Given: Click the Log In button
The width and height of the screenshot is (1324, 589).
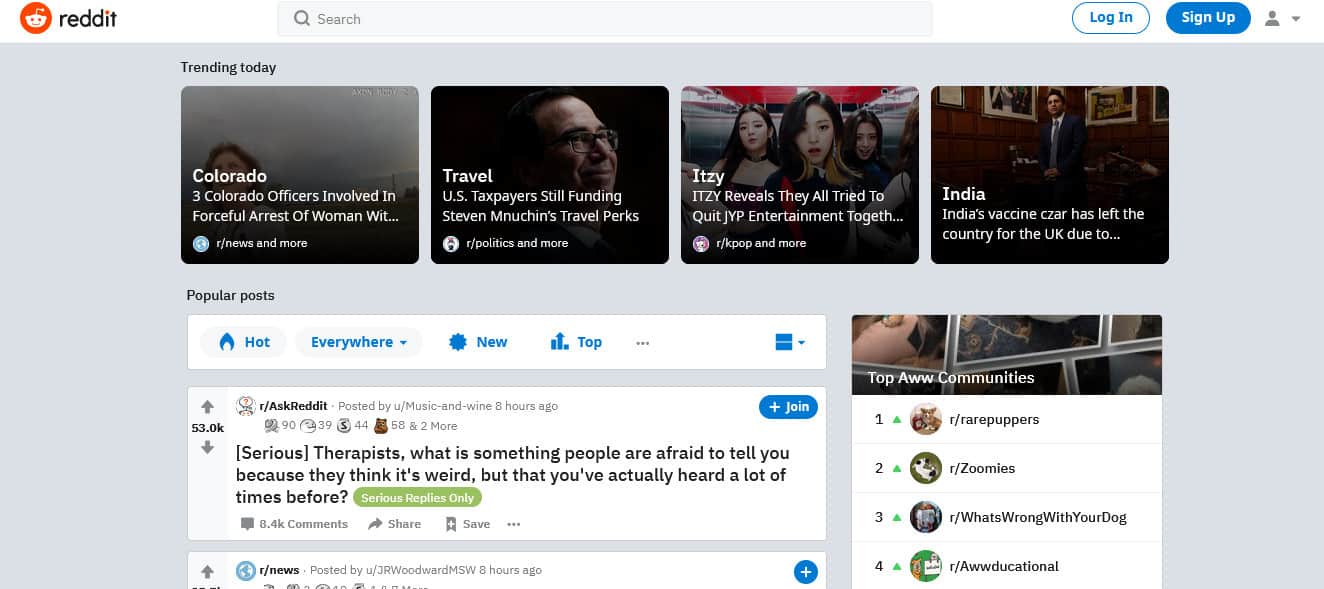Looking at the screenshot, I should 1111,17.
